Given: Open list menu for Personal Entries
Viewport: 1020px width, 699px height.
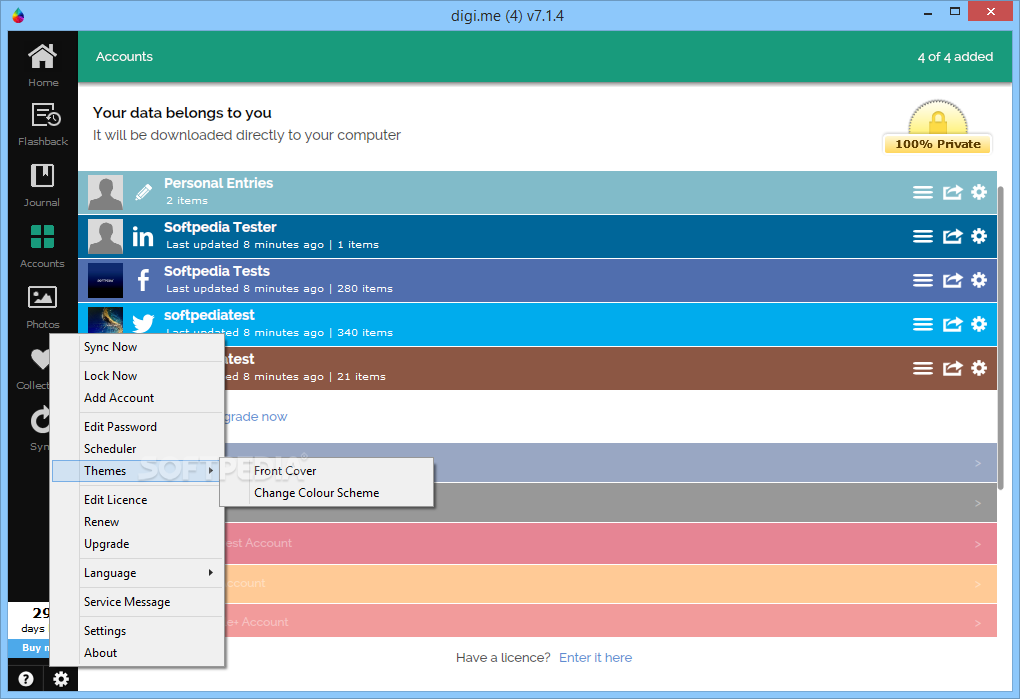Looking at the screenshot, I should pos(922,192).
